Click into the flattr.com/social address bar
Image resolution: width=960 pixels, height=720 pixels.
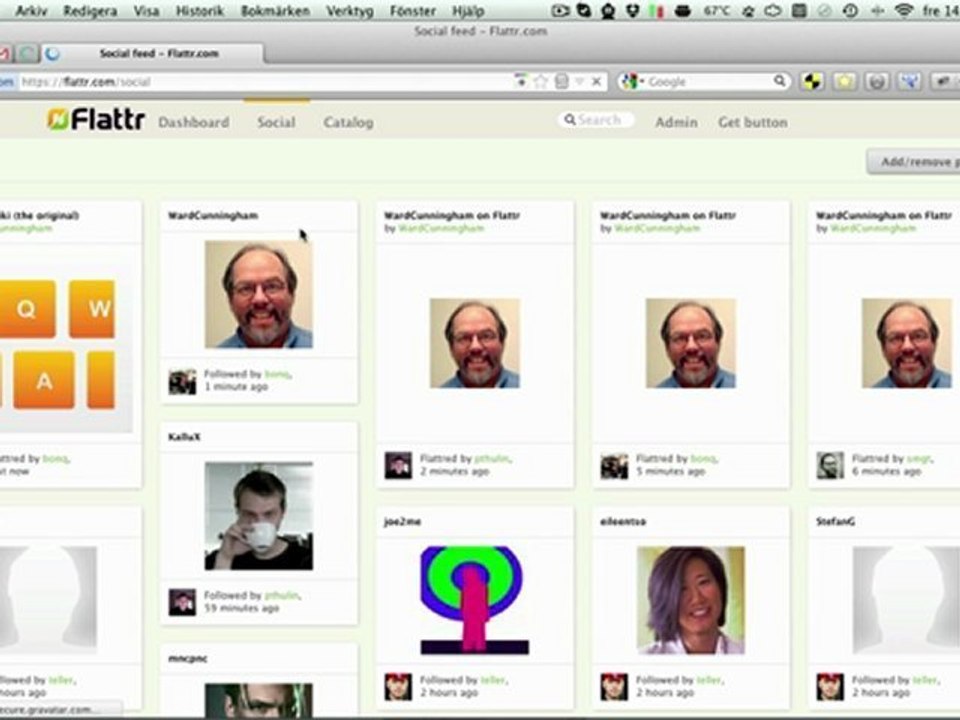tap(263, 81)
